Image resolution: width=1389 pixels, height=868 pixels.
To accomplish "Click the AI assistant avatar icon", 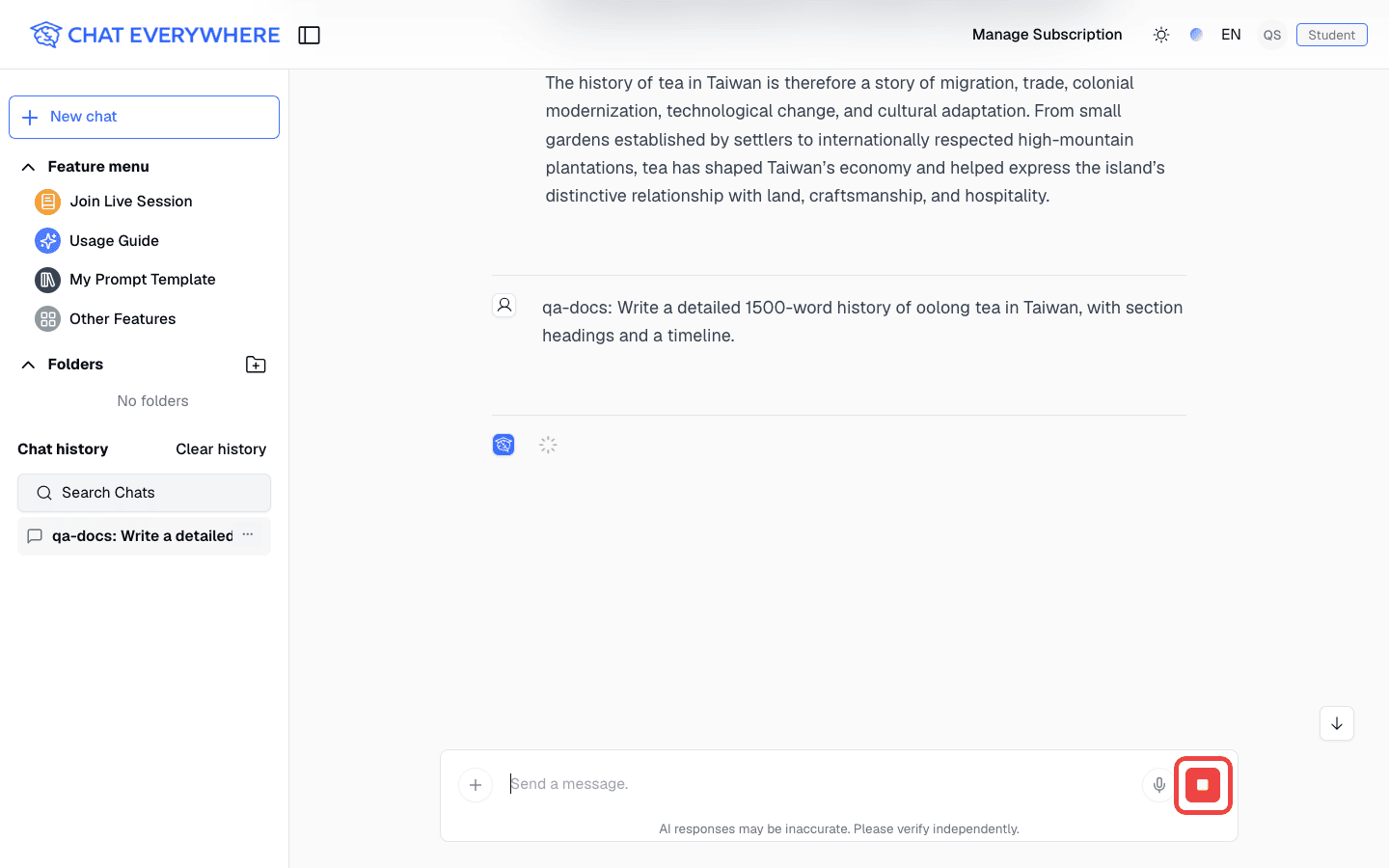I will click(504, 445).
